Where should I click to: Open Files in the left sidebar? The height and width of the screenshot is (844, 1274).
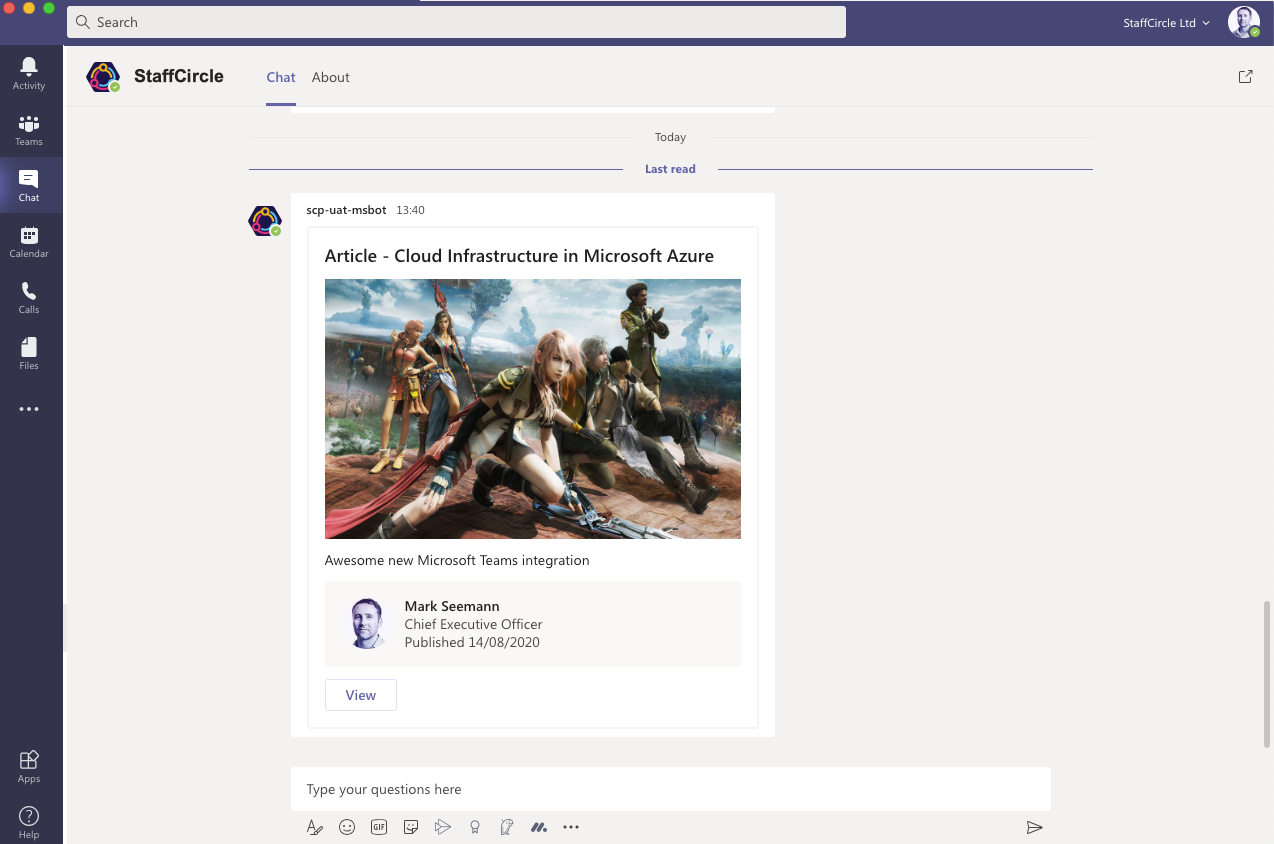[29, 353]
